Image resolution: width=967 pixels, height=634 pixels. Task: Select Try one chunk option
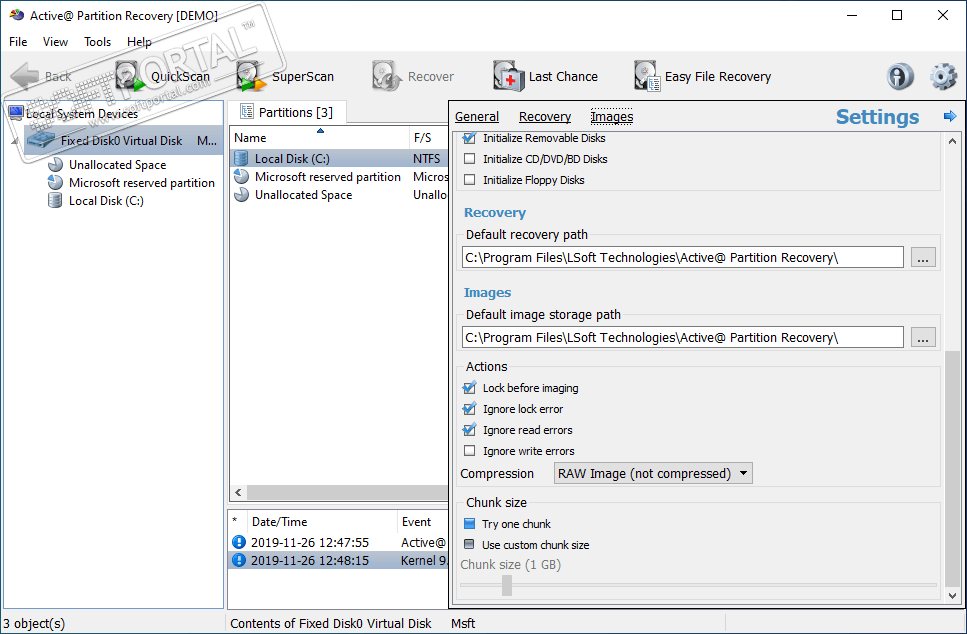(x=469, y=524)
